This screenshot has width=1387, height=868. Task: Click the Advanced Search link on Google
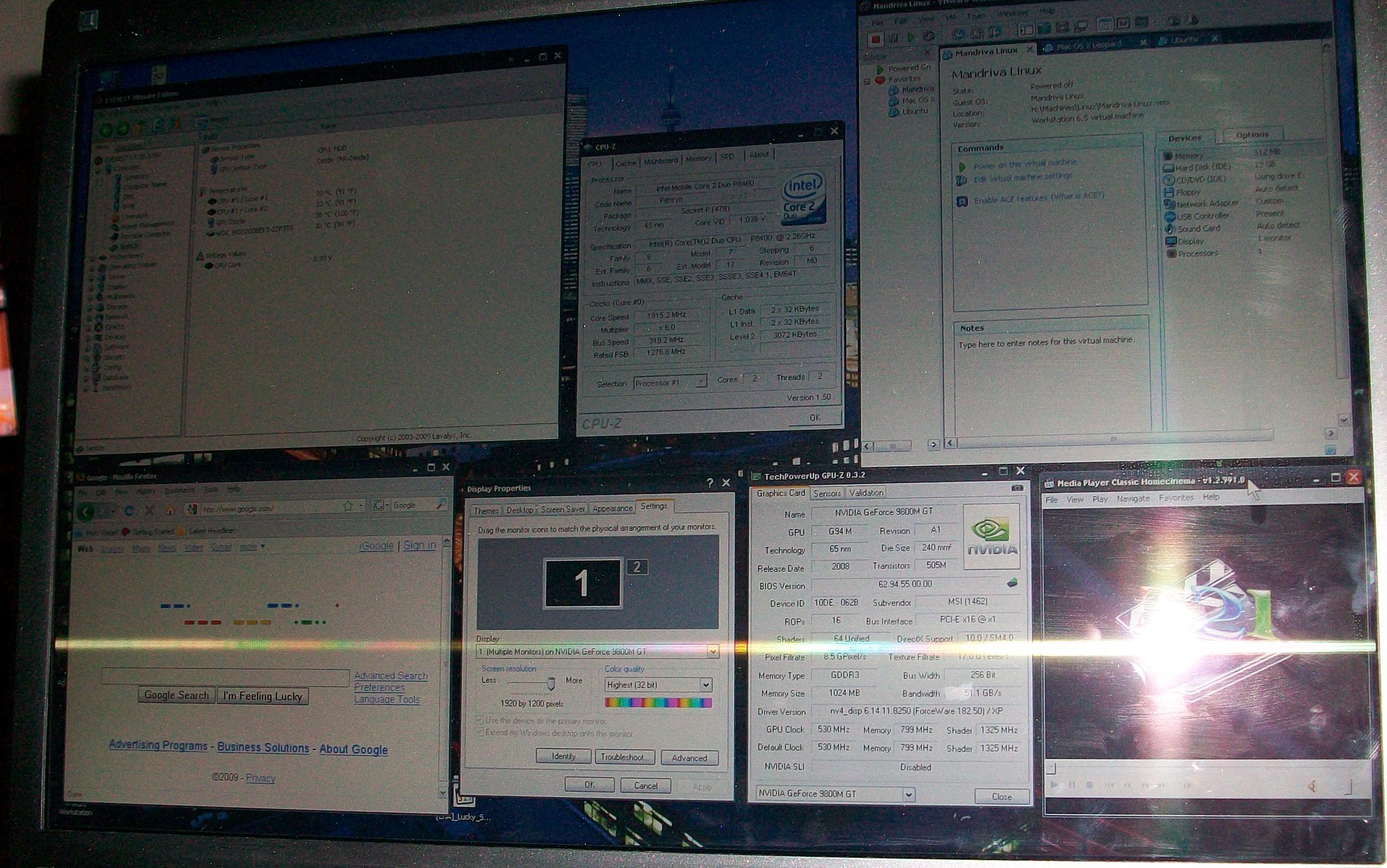[391, 676]
